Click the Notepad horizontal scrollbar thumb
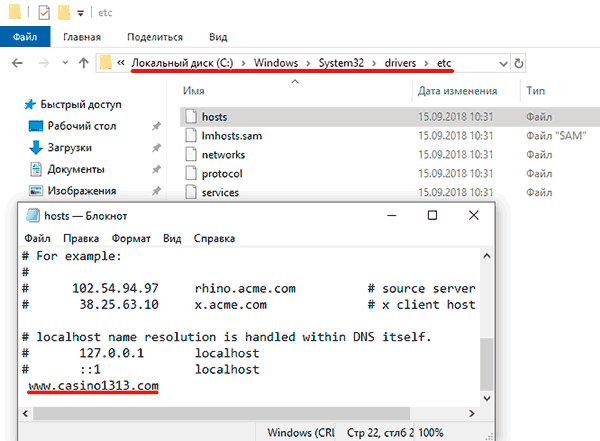The height and width of the screenshot is (441, 600). pos(221,413)
